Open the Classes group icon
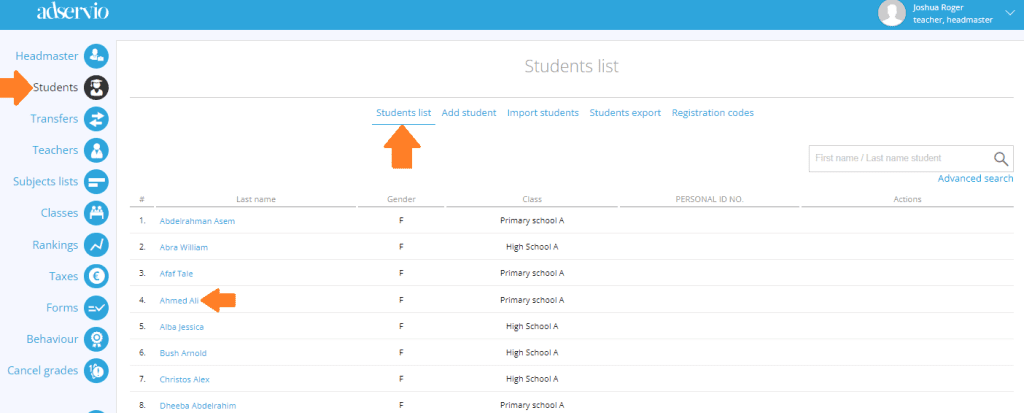Image resolution: width=1024 pixels, height=413 pixels. coord(96,213)
